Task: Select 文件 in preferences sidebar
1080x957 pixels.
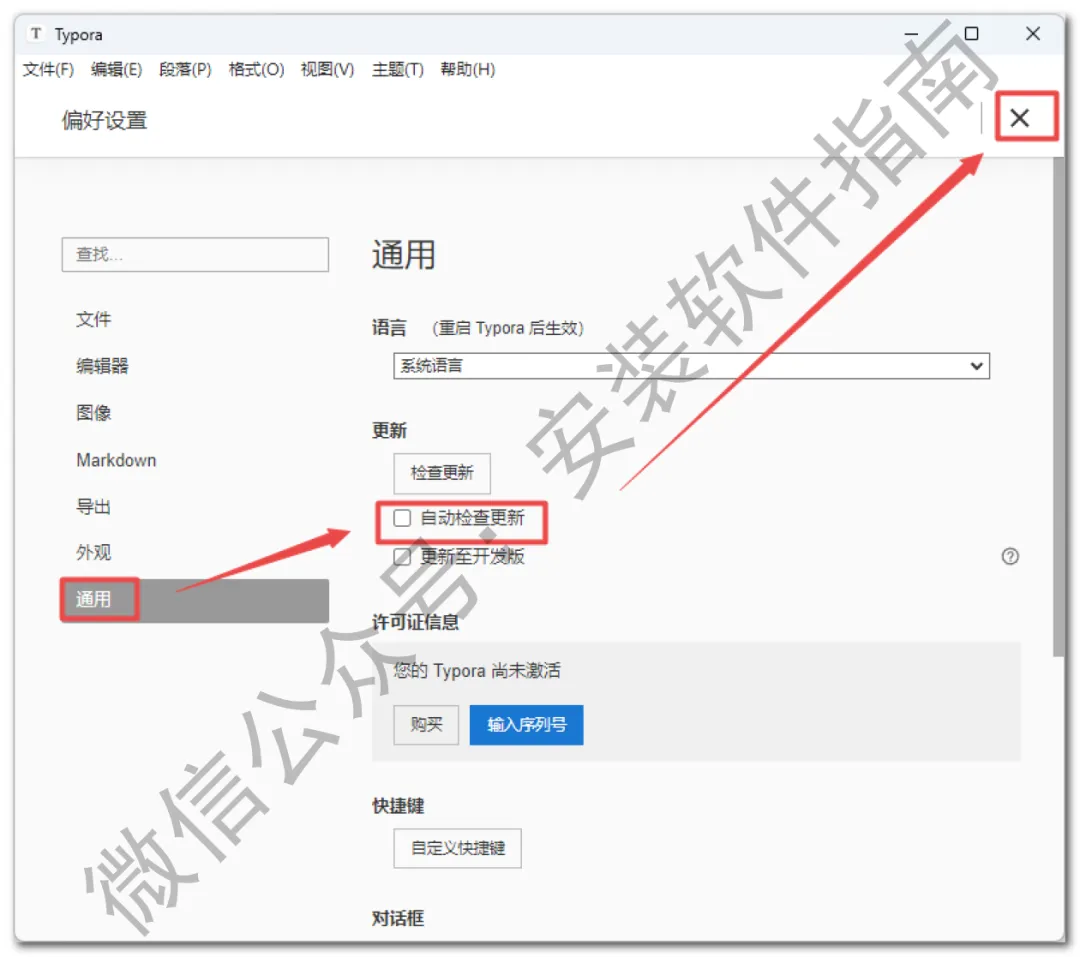Action: click(195, 319)
